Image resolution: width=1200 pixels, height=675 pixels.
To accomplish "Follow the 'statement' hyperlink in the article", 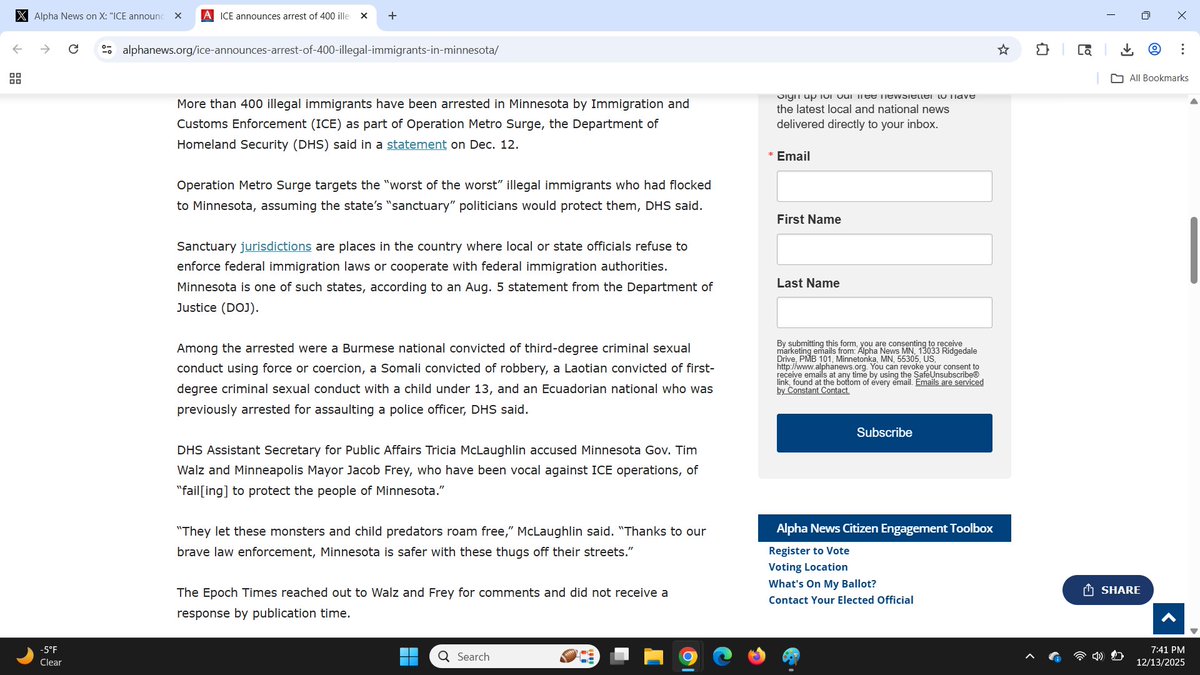I will [417, 144].
